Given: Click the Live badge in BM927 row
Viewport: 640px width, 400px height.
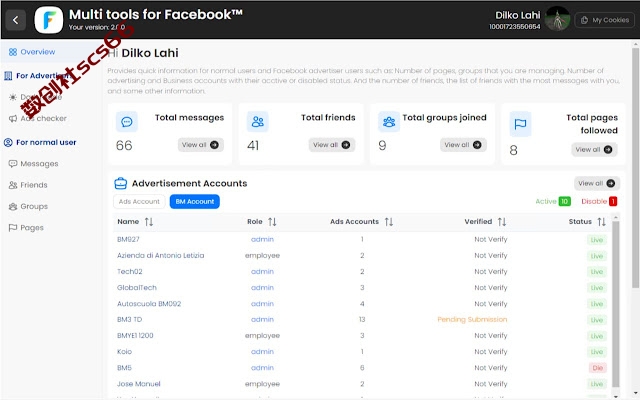Looking at the screenshot, I should point(597,240).
